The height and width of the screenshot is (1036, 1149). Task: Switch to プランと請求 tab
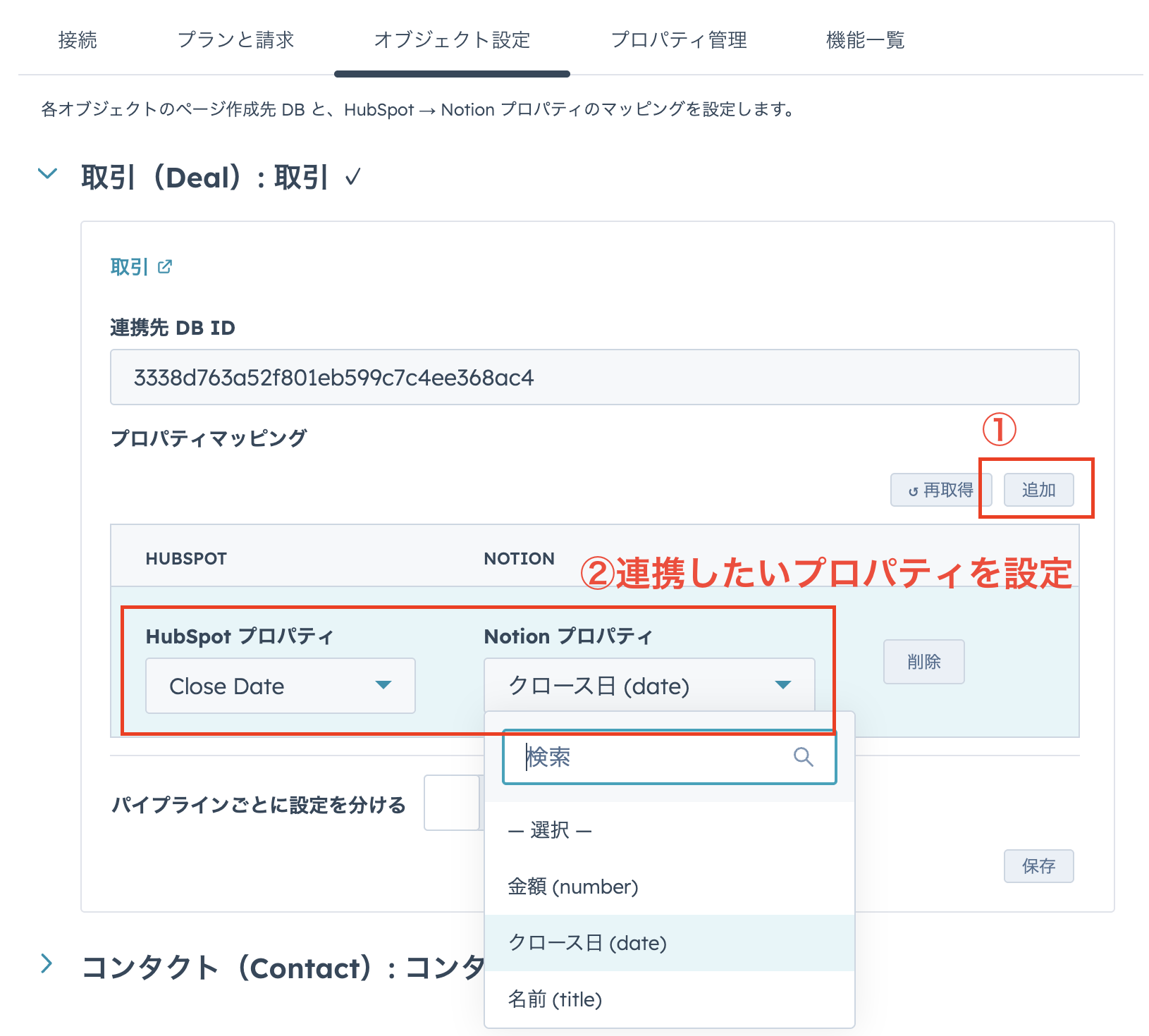pyautogui.click(x=235, y=40)
